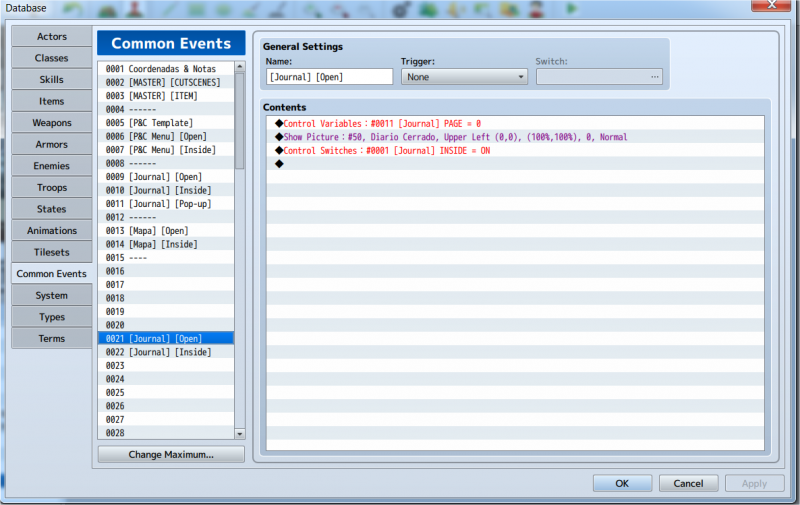Screen dimensions: 800x505
Task: Select the Enemies tab
Action: coord(52,166)
